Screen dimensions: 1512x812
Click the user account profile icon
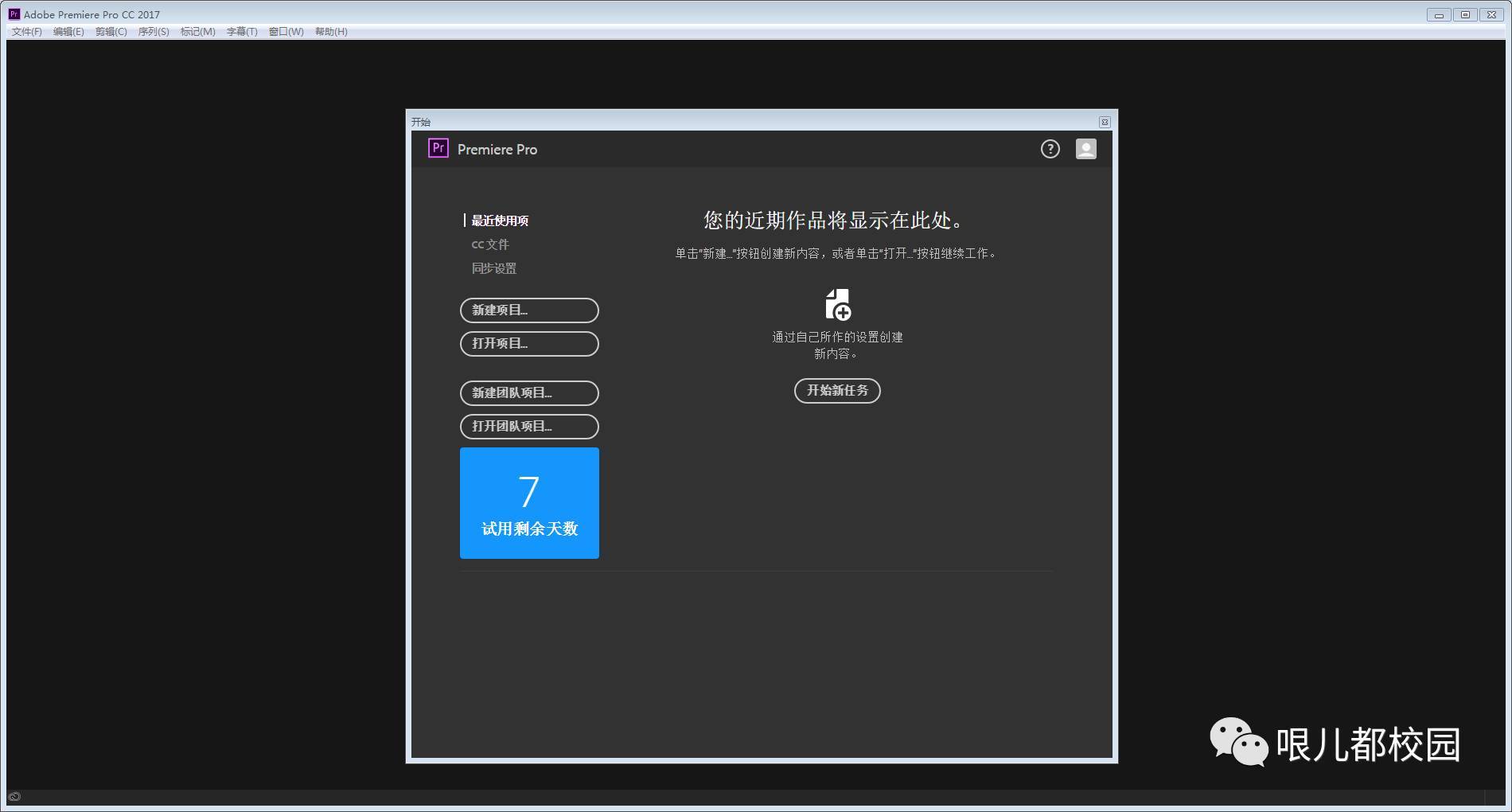pos(1086,149)
